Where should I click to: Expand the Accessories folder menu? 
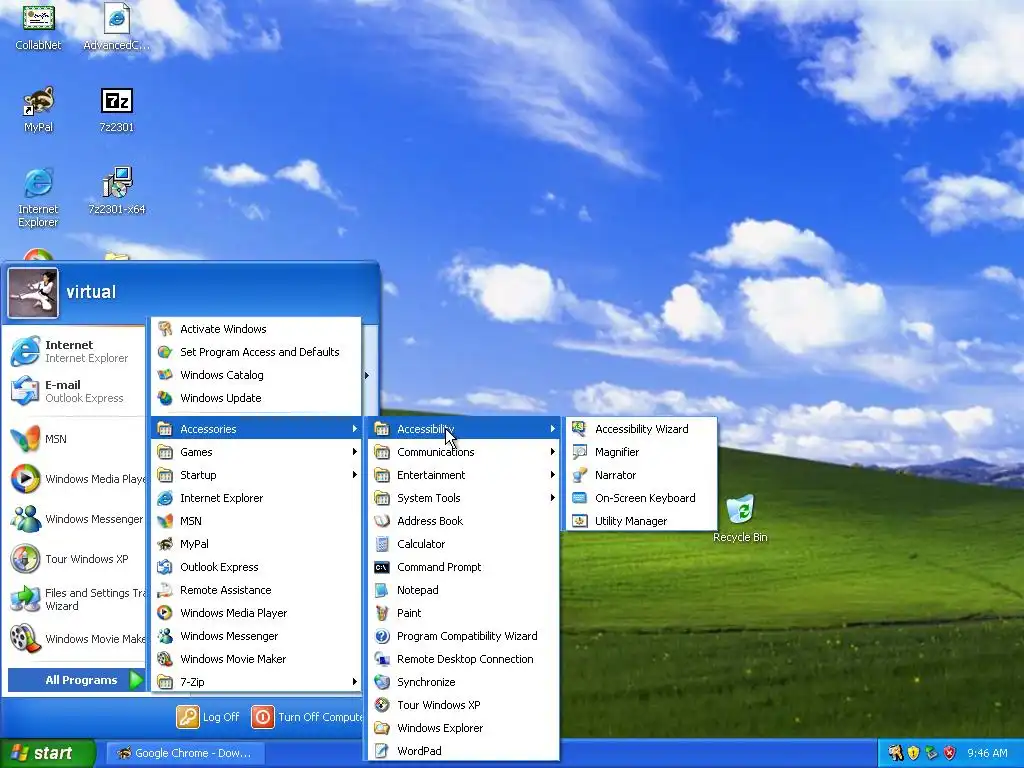point(256,429)
